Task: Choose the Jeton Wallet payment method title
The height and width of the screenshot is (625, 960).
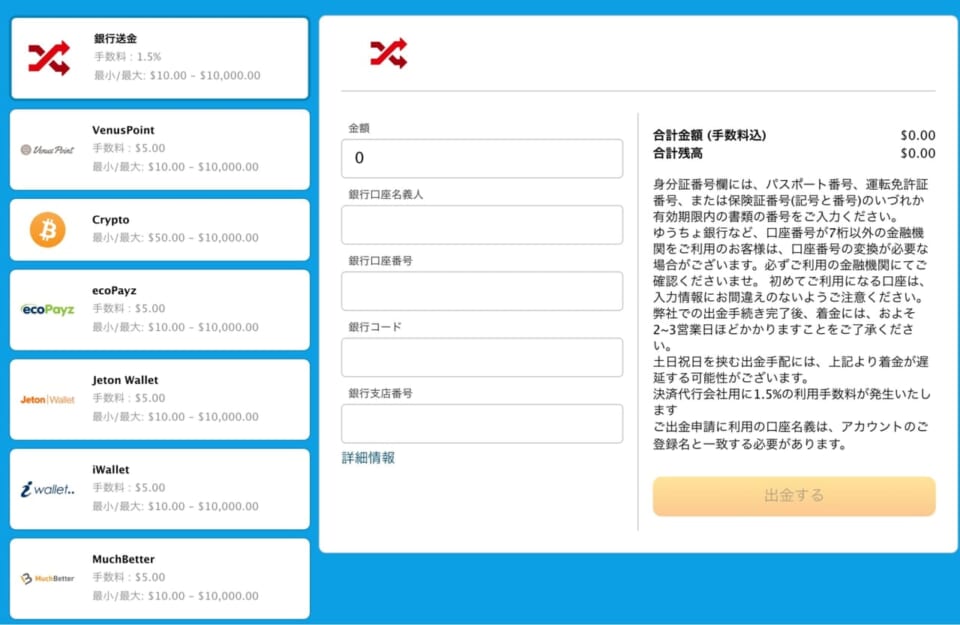Action: [125, 380]
